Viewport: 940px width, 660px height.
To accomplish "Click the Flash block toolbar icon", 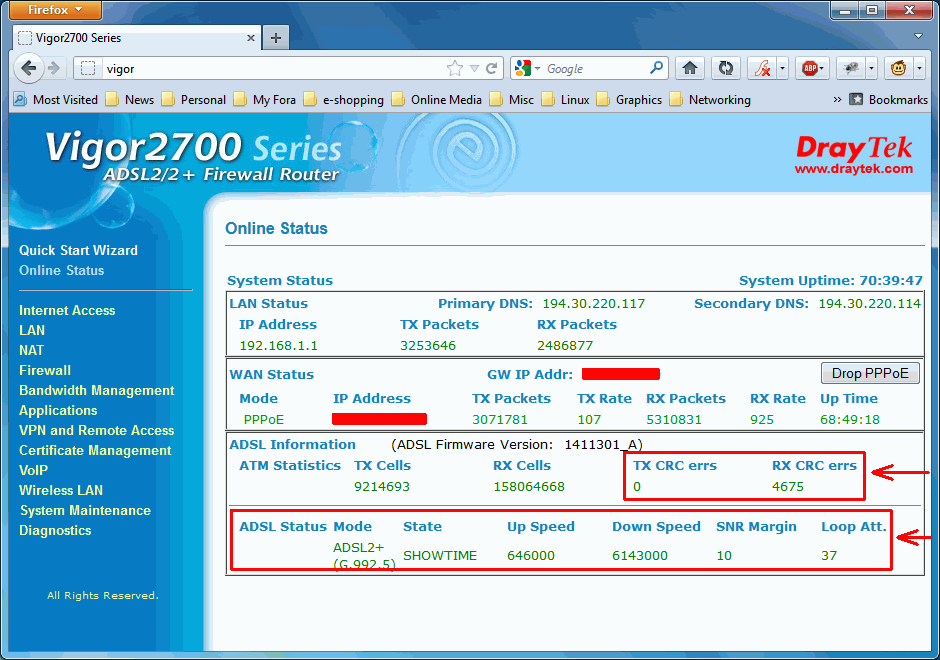I will [762, 68].
